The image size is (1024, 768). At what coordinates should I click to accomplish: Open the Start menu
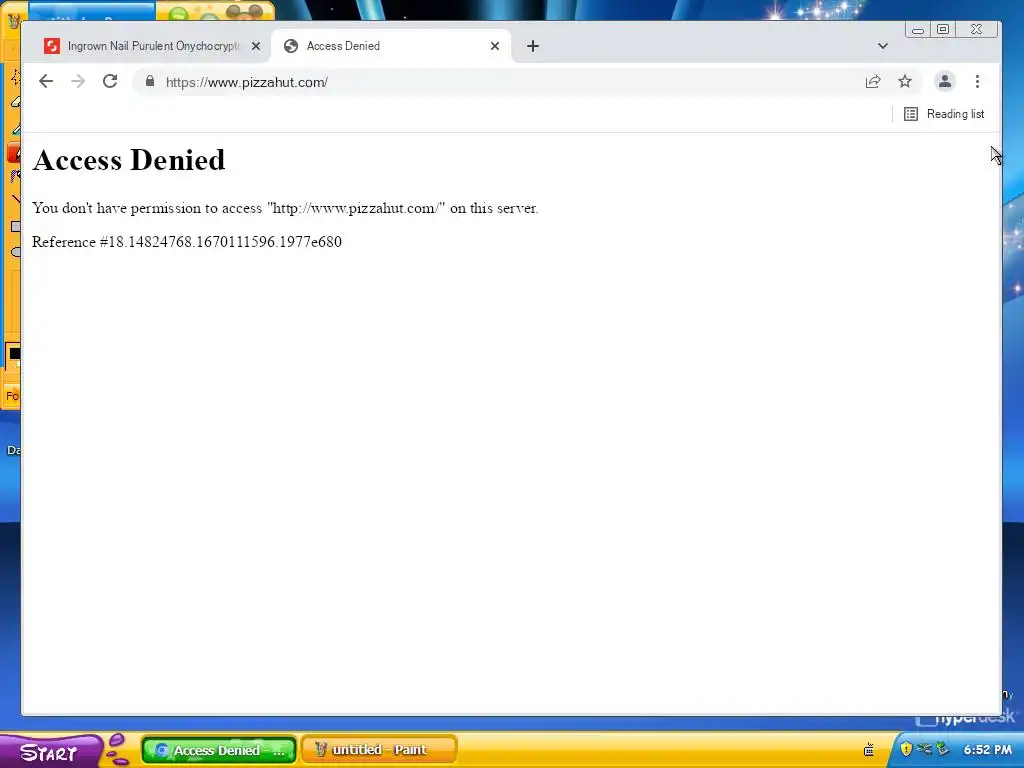tap(51, 751)
